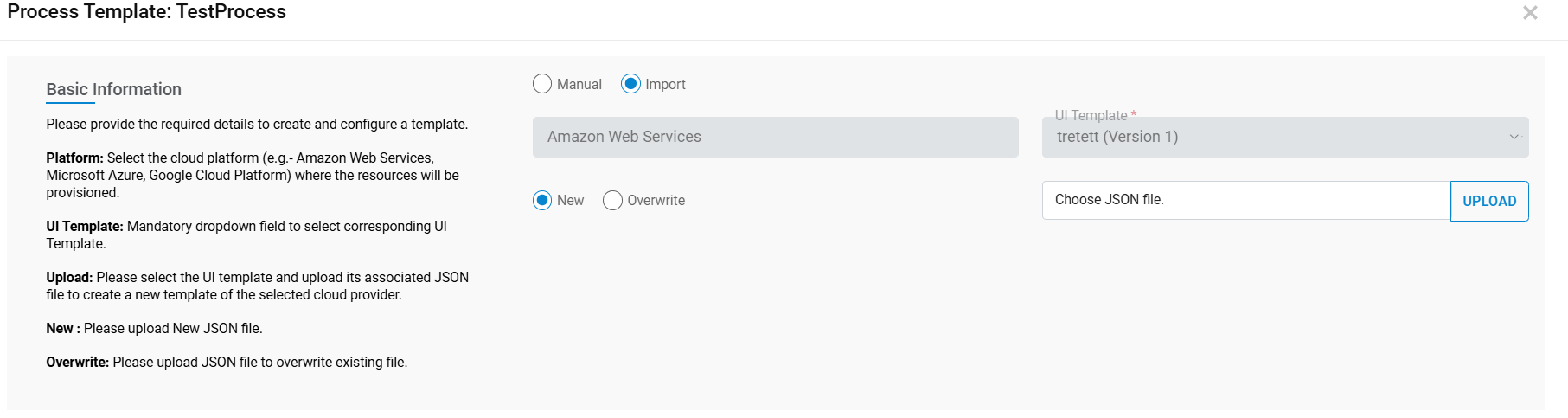Click the small UI Template field label
Image resolution: width=1568 pixels, height=418 pixels.
coord(1091,115)
